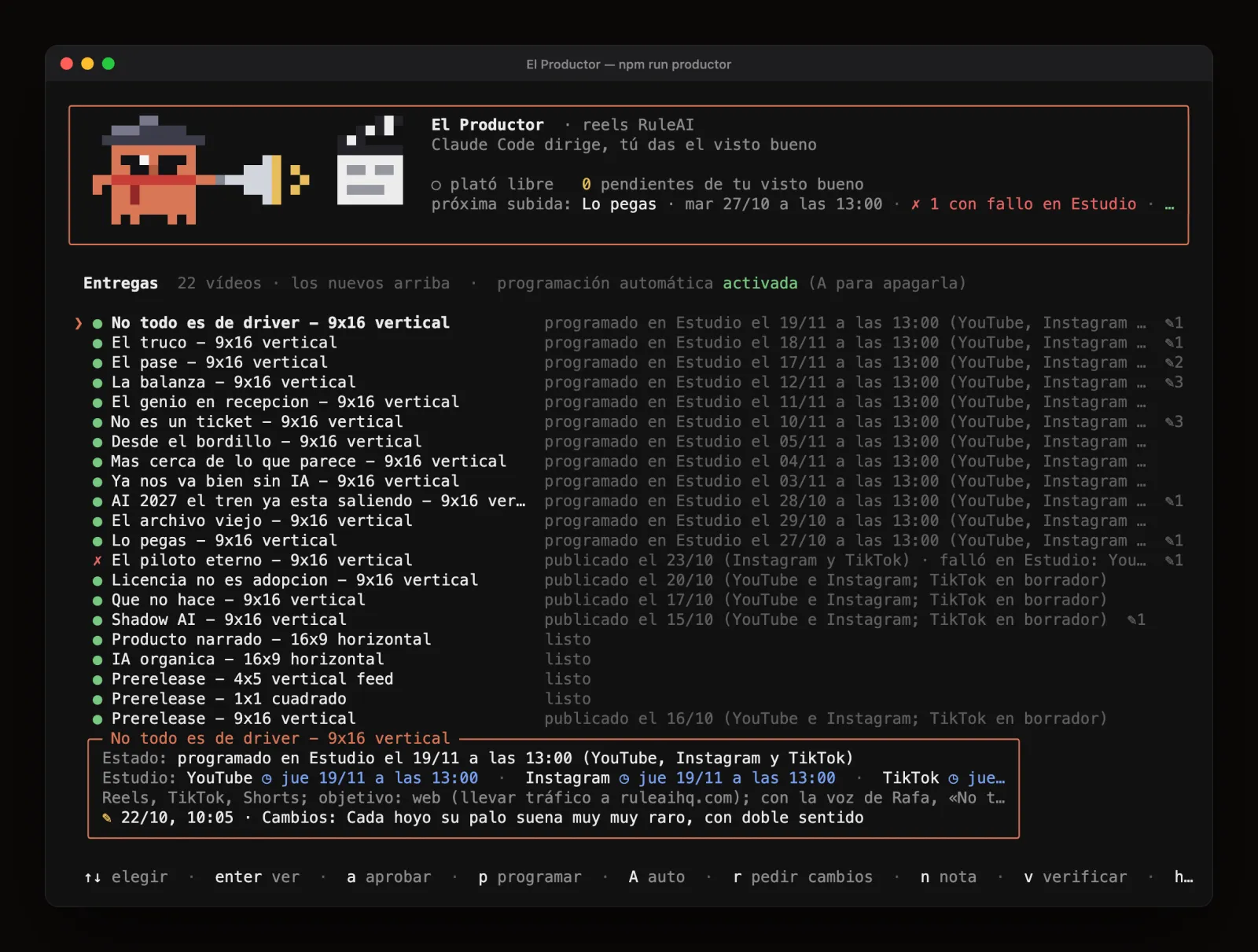This screenshot has height=952, width=1258.
Task: Click the clock icon beside TikTok in details
Action: (x=953, y=778)
